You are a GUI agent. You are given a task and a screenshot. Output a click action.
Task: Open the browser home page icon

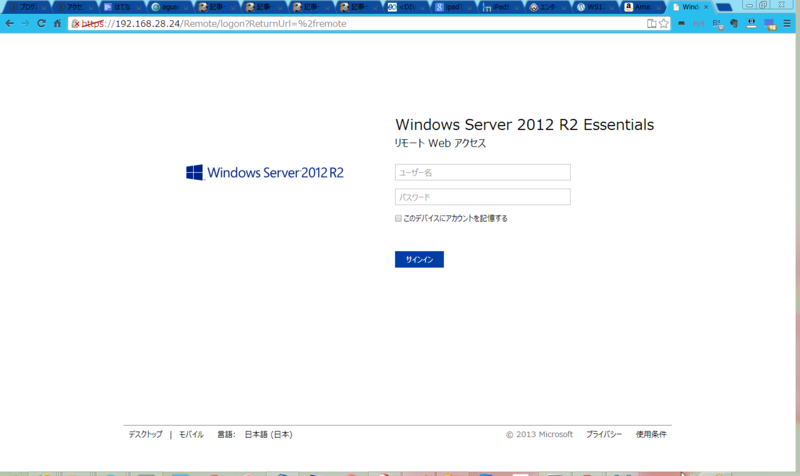pos(57,23)
